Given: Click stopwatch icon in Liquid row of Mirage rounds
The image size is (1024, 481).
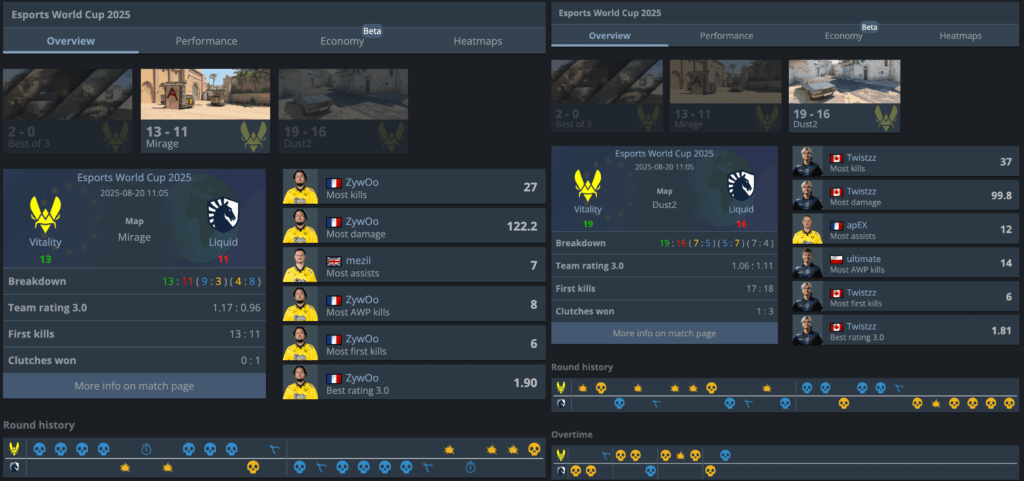Looking at the screenshot, I should (470, 467).
